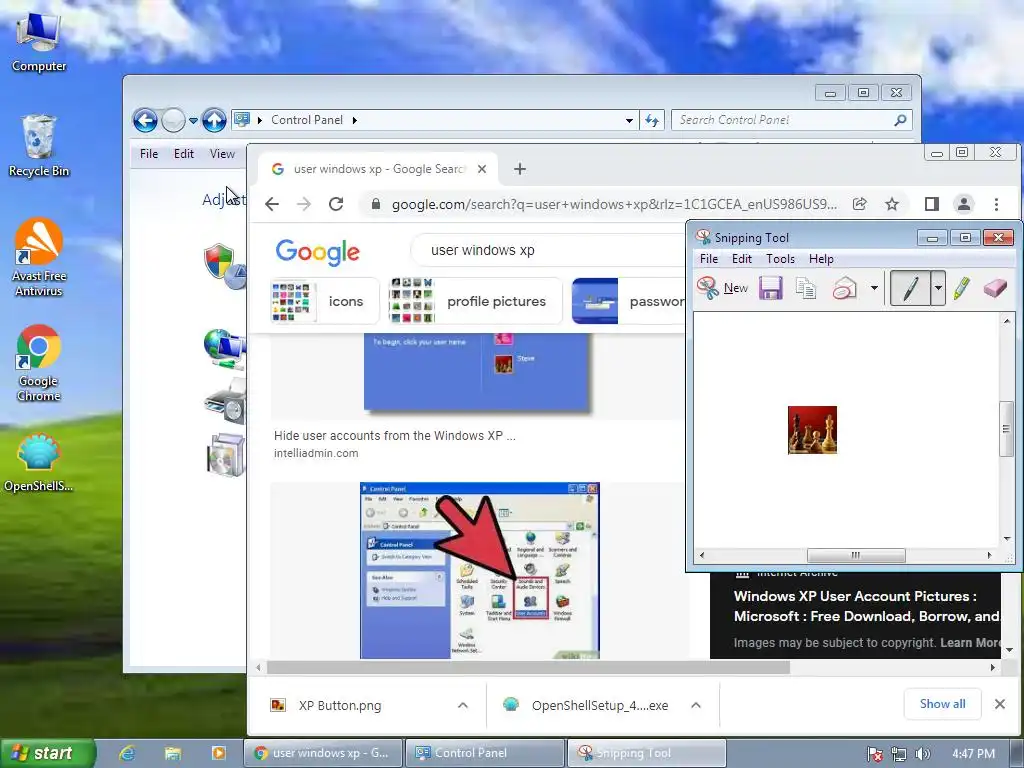The height and width of the screenshot is (768, 1024).
Task: Select Avast Free Antivirus desktop icon
Action: click(x=39, y=257)
